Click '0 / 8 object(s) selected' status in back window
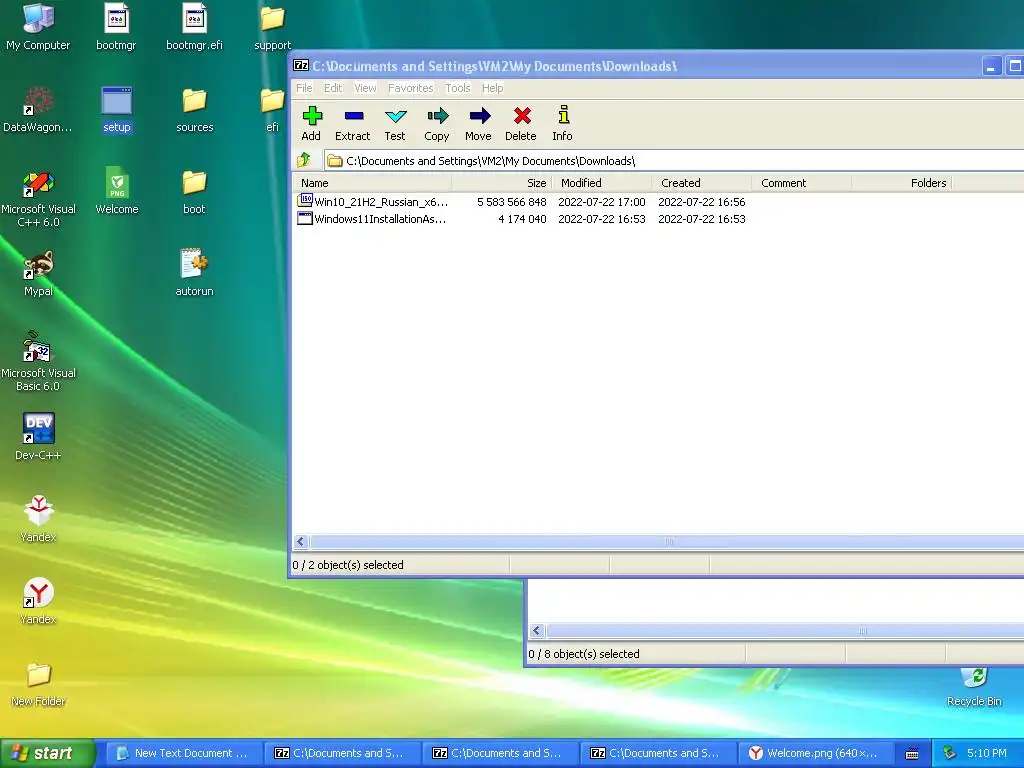 point(584,654)
